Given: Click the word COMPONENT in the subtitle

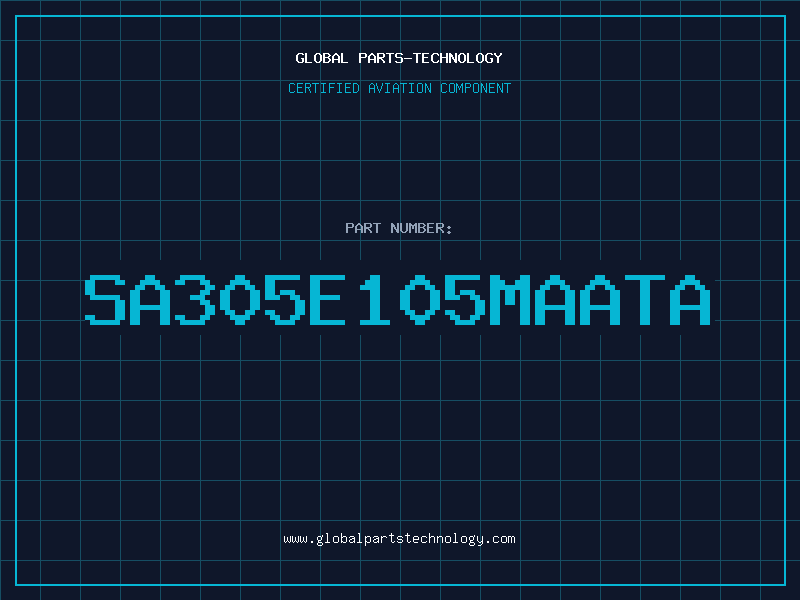Looking at the screenshot, I should tap(475, 89).
